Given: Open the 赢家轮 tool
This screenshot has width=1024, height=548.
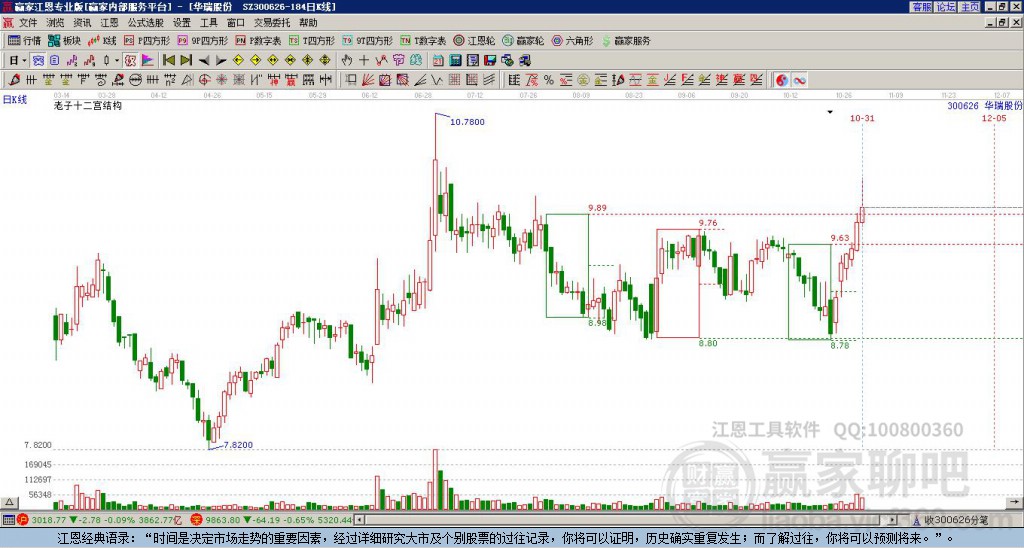Looking at the screenshot, I should pyautogui.click(x=523, y=40).
